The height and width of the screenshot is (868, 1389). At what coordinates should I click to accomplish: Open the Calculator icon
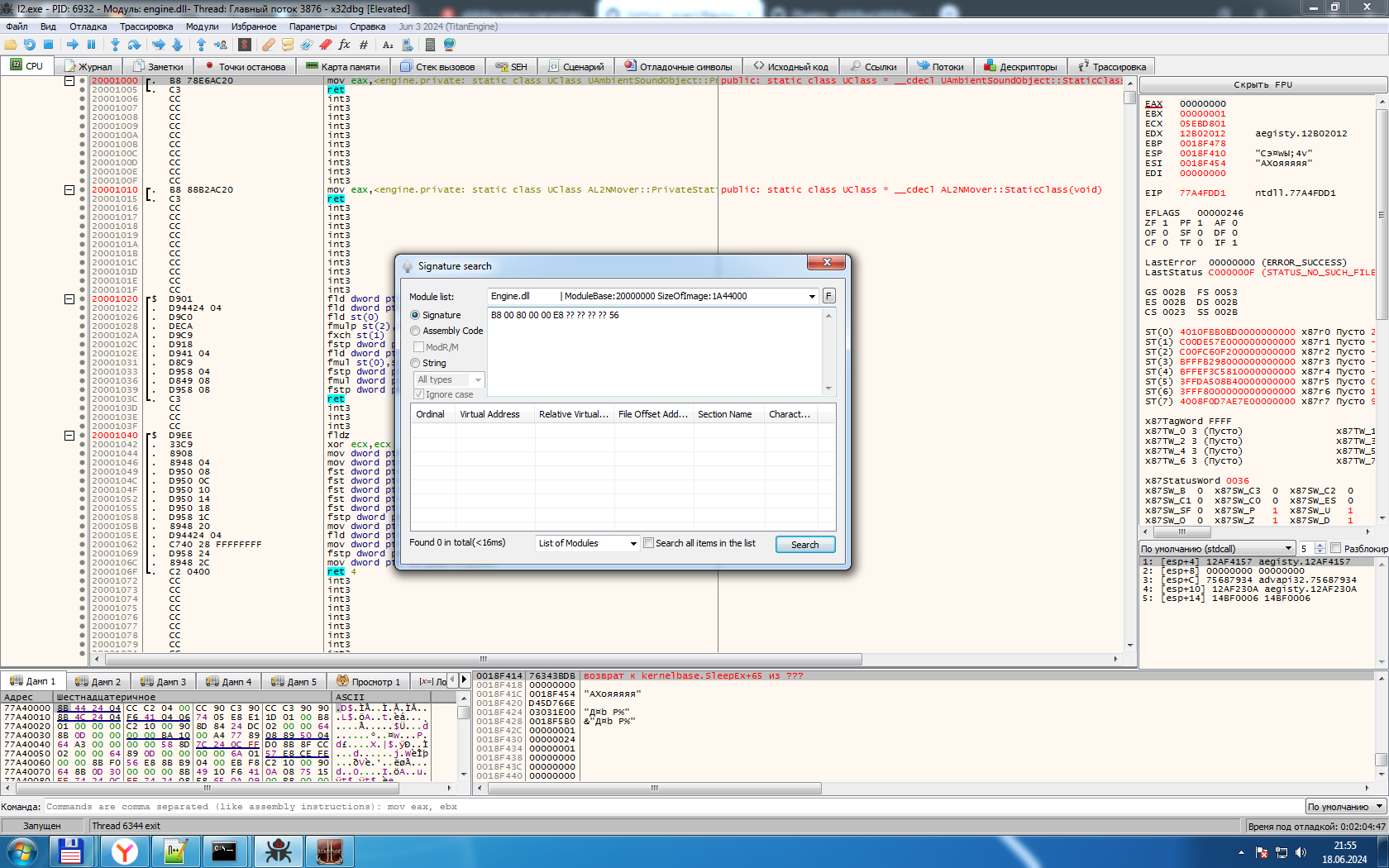[430, 45]
